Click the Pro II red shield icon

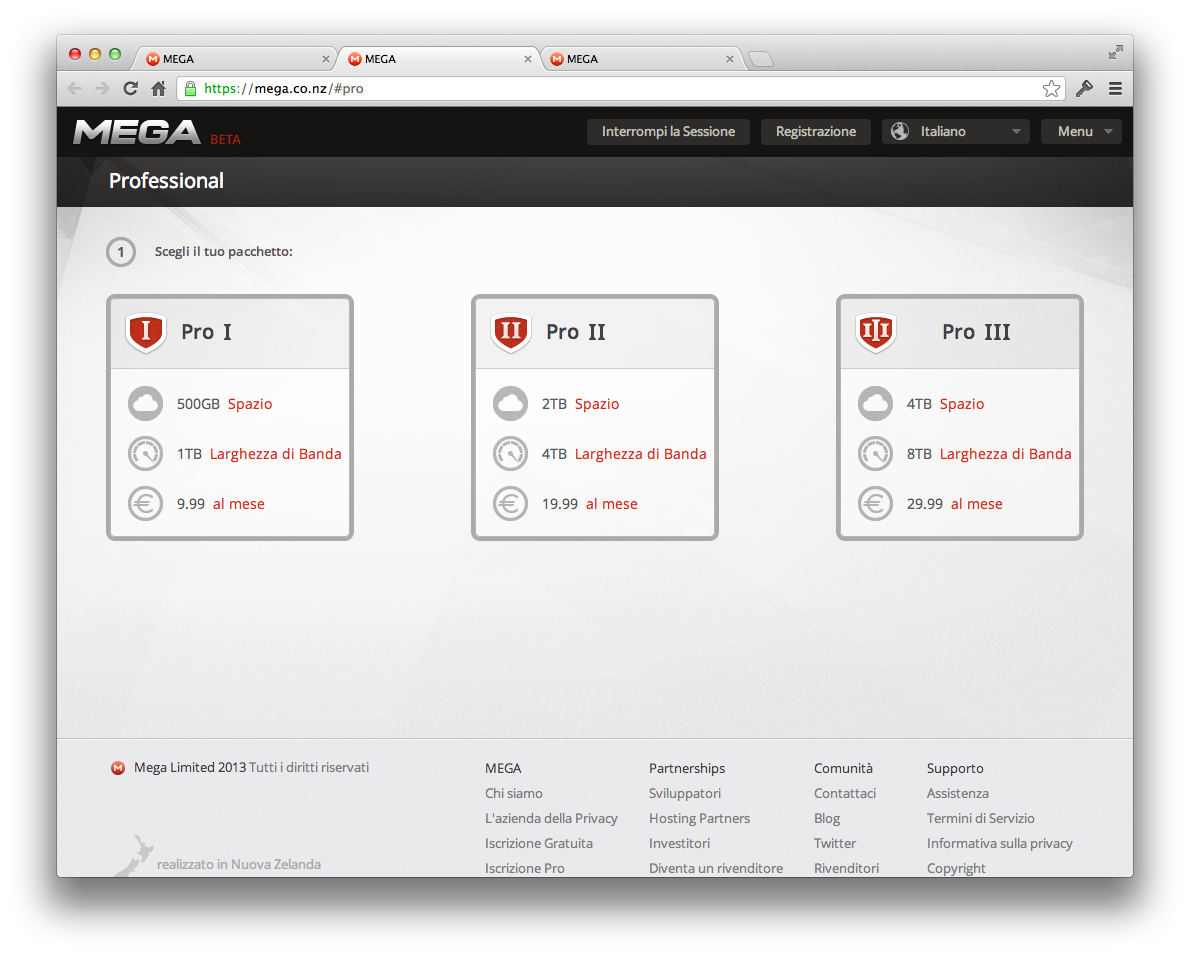tap(511, 332)
